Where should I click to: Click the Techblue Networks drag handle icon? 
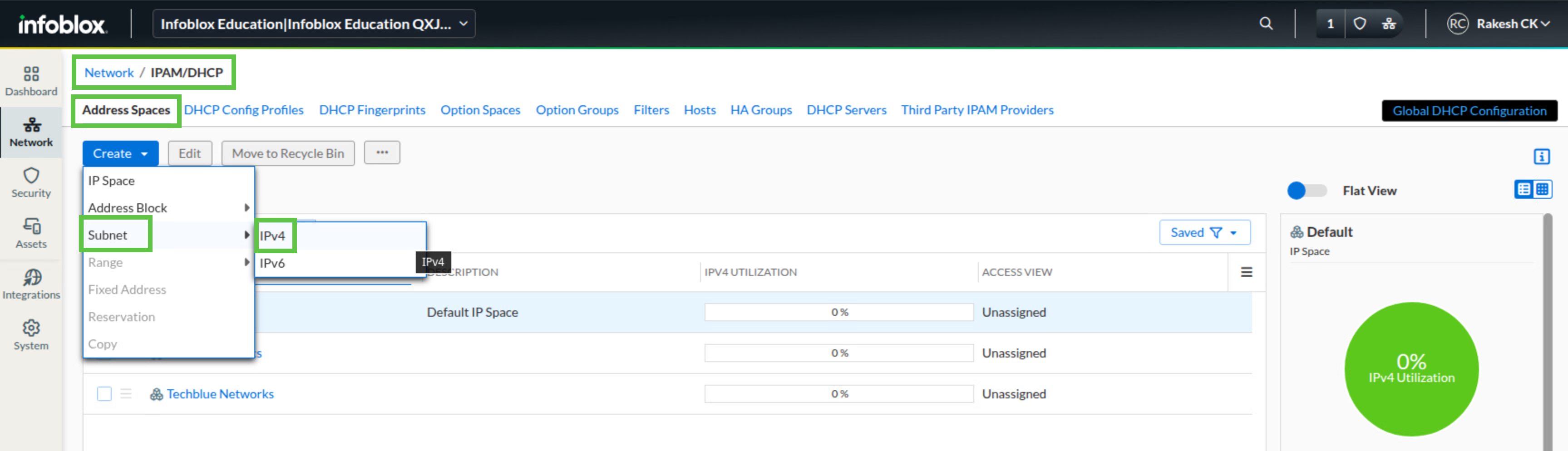(x=126, y=394)
